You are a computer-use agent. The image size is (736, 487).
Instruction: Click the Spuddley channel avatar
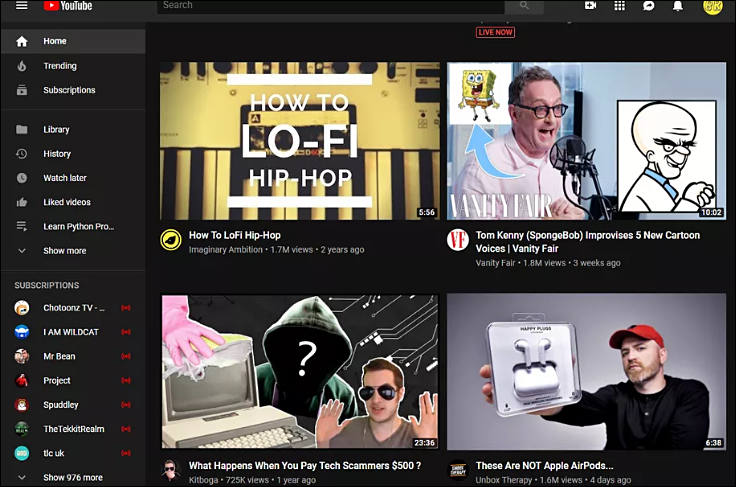click(22, 405)
